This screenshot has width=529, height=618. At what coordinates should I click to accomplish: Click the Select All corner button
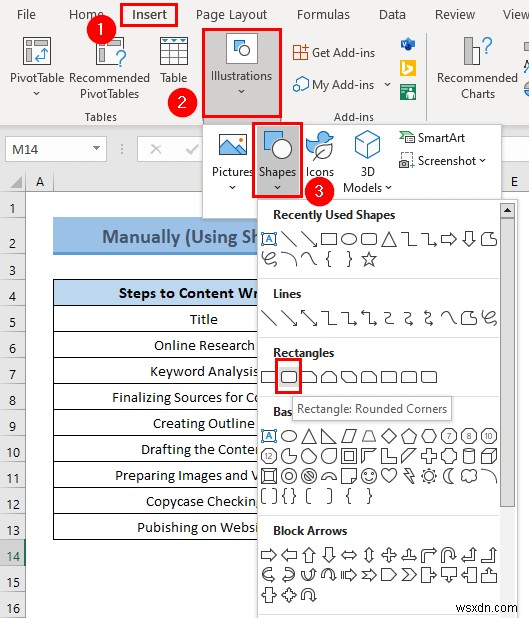(x=16, y=182)
